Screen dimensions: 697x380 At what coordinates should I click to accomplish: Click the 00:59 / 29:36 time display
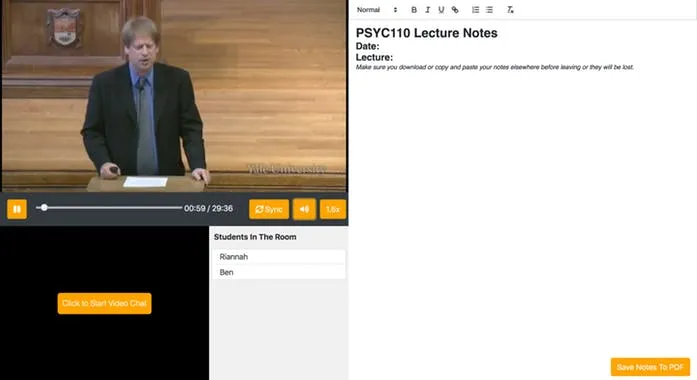pos(208,208)
